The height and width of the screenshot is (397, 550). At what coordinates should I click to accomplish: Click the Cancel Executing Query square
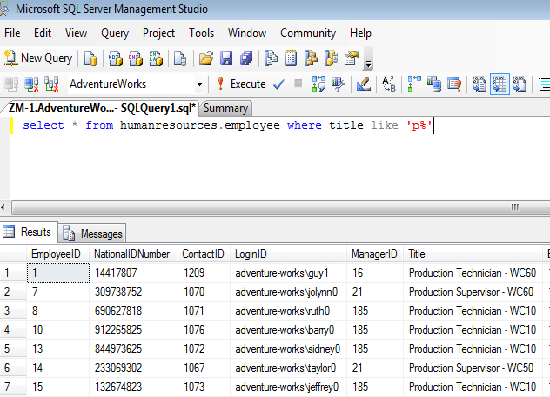pyautogui.click(x=298, y=83)
